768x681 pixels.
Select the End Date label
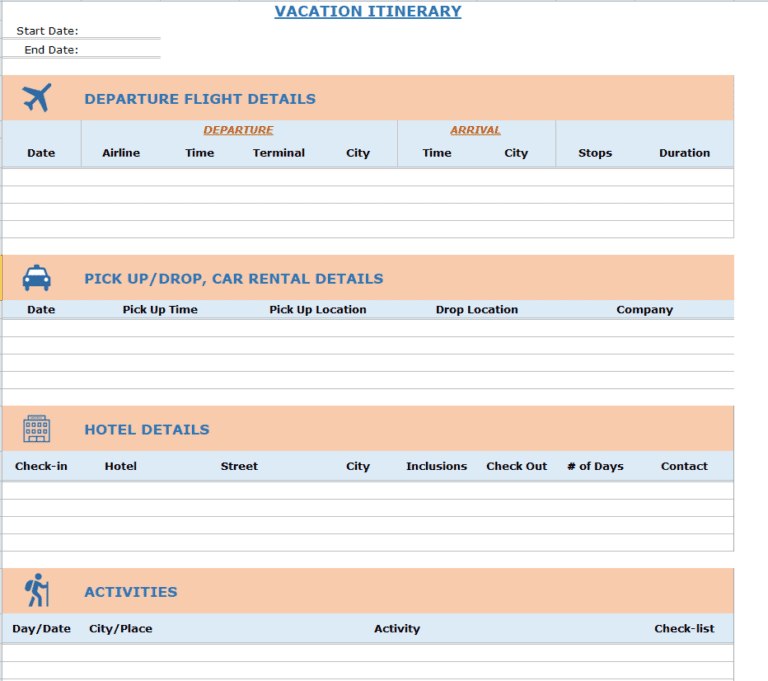coord(51,50)
